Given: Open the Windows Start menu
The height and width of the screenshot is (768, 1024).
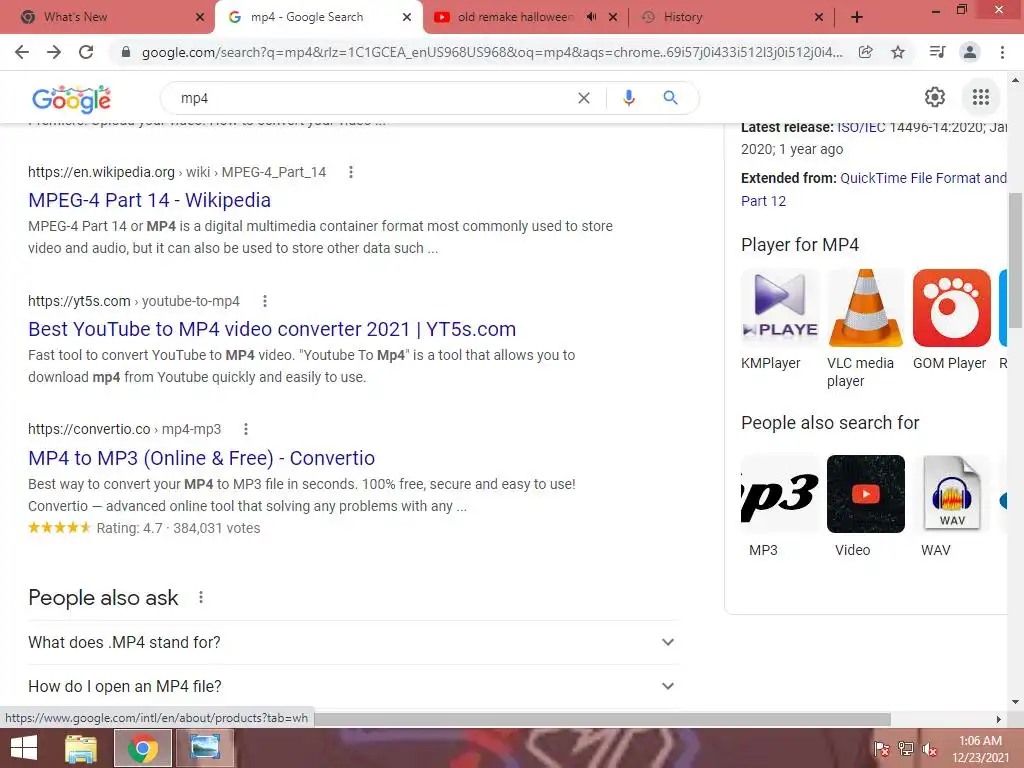Looking at the screenshot, I should click(x=24, y=748).
